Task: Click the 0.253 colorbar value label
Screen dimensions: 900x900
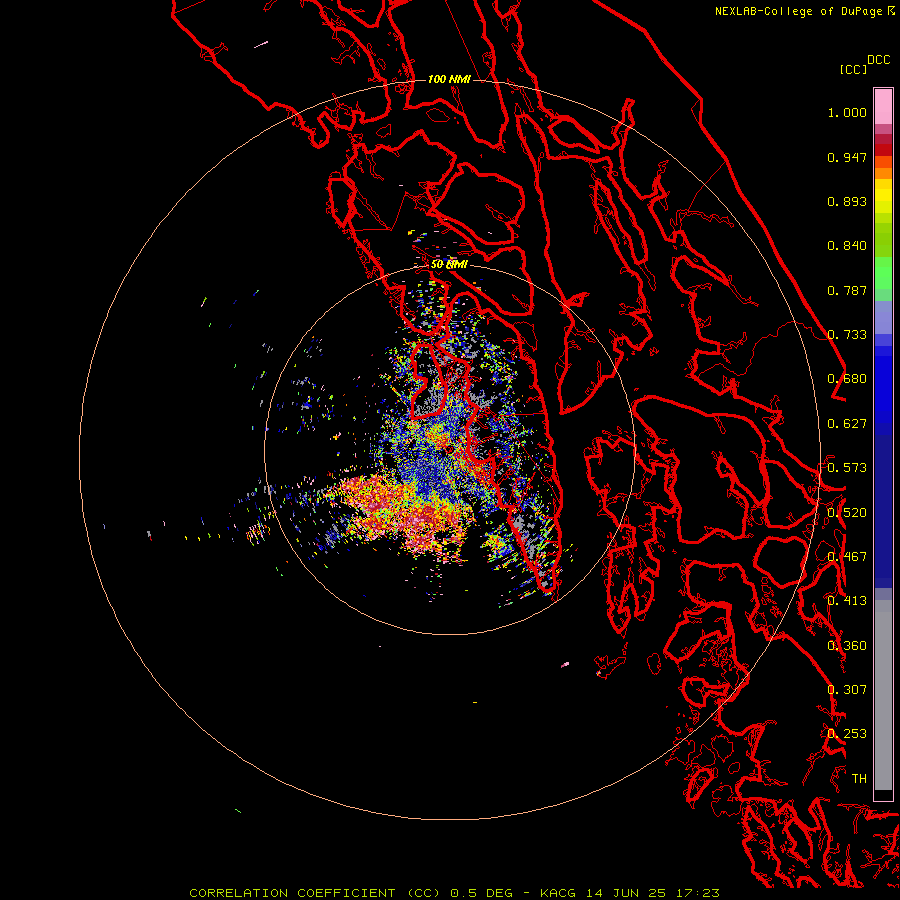Action: tap(847, 734)
